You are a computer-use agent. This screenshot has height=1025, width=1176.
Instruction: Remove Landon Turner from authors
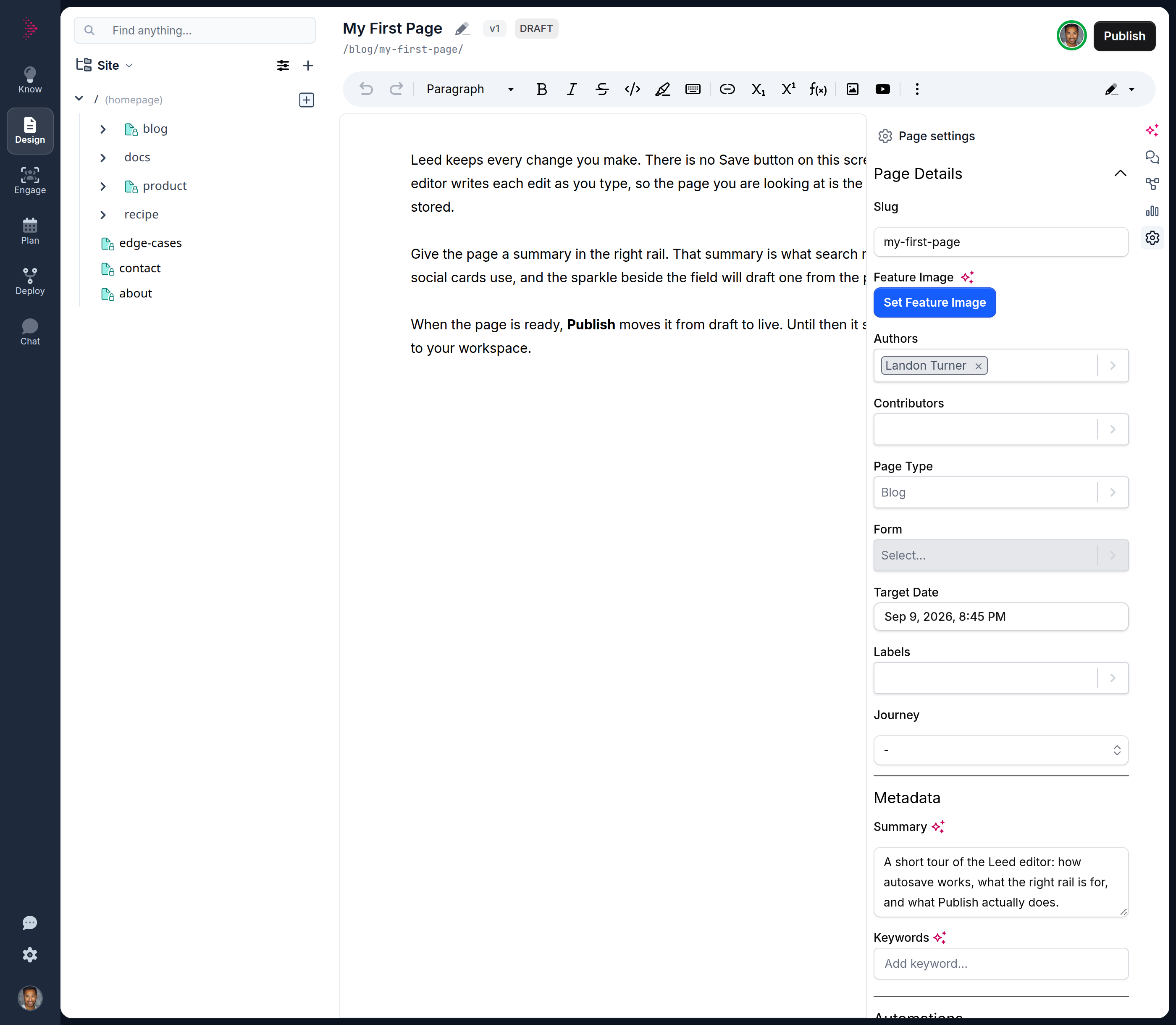pos(979,366)
